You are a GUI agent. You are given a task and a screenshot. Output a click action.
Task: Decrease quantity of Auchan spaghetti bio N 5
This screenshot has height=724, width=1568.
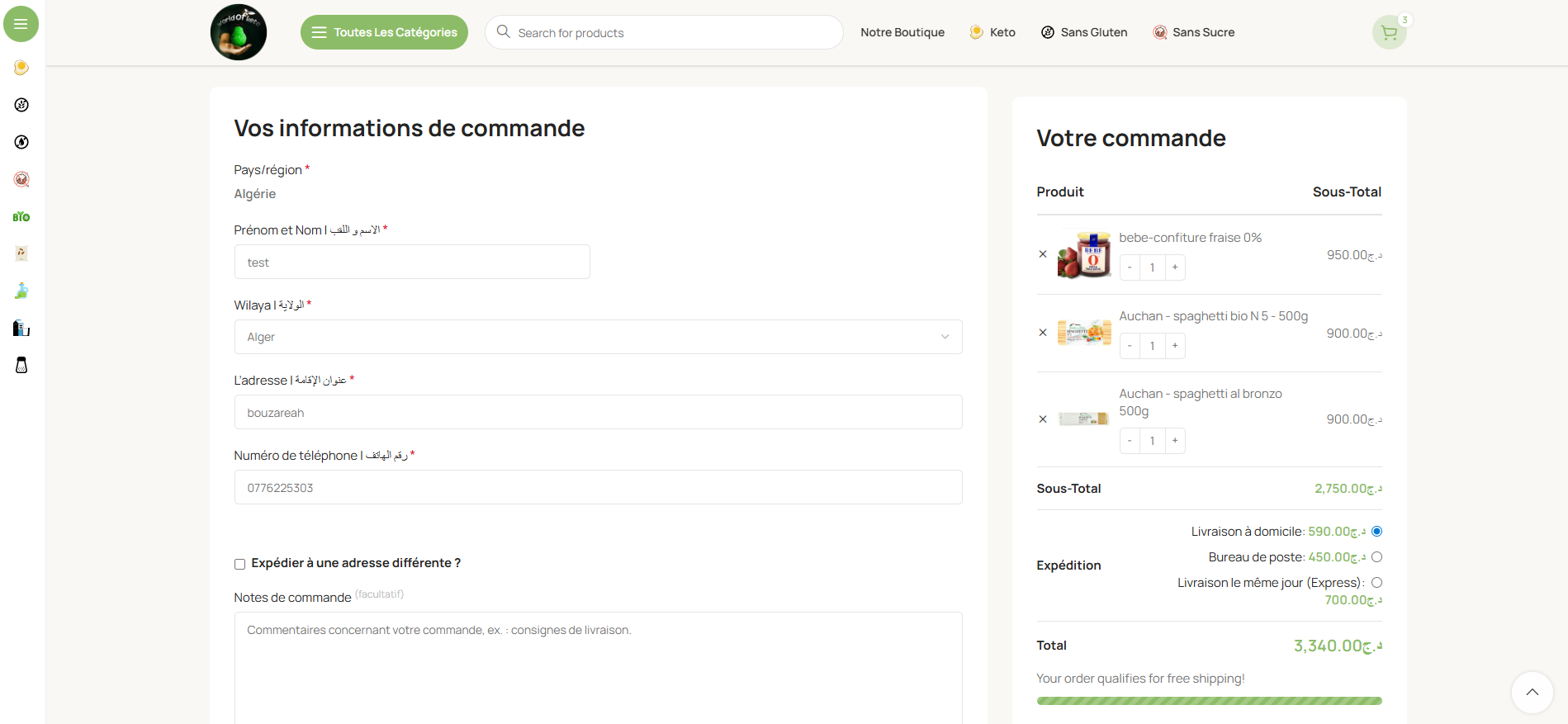[x=1130, y=346]
